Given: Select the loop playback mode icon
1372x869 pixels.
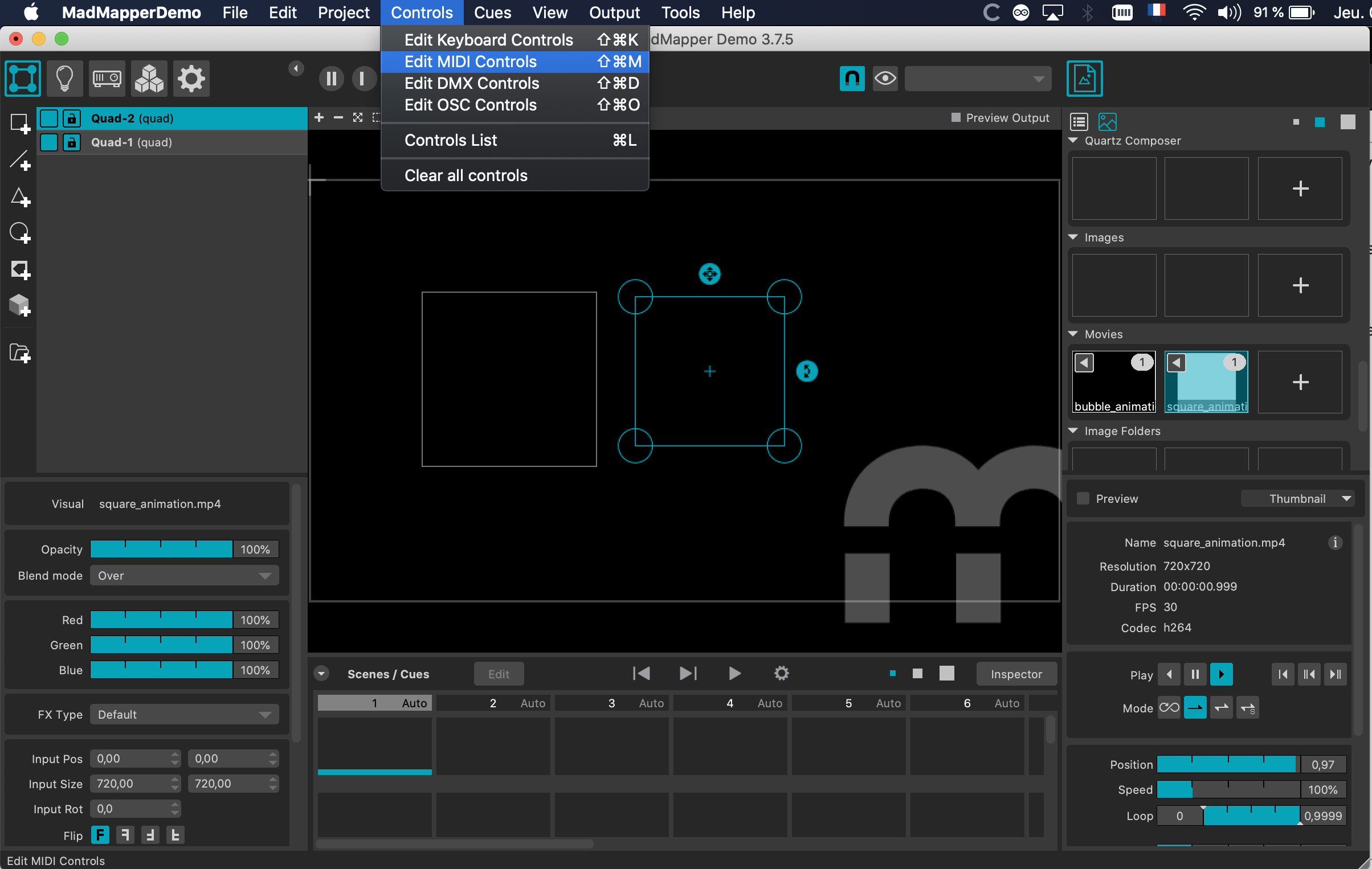Looking at the screenshot, I should (1169, 708).
